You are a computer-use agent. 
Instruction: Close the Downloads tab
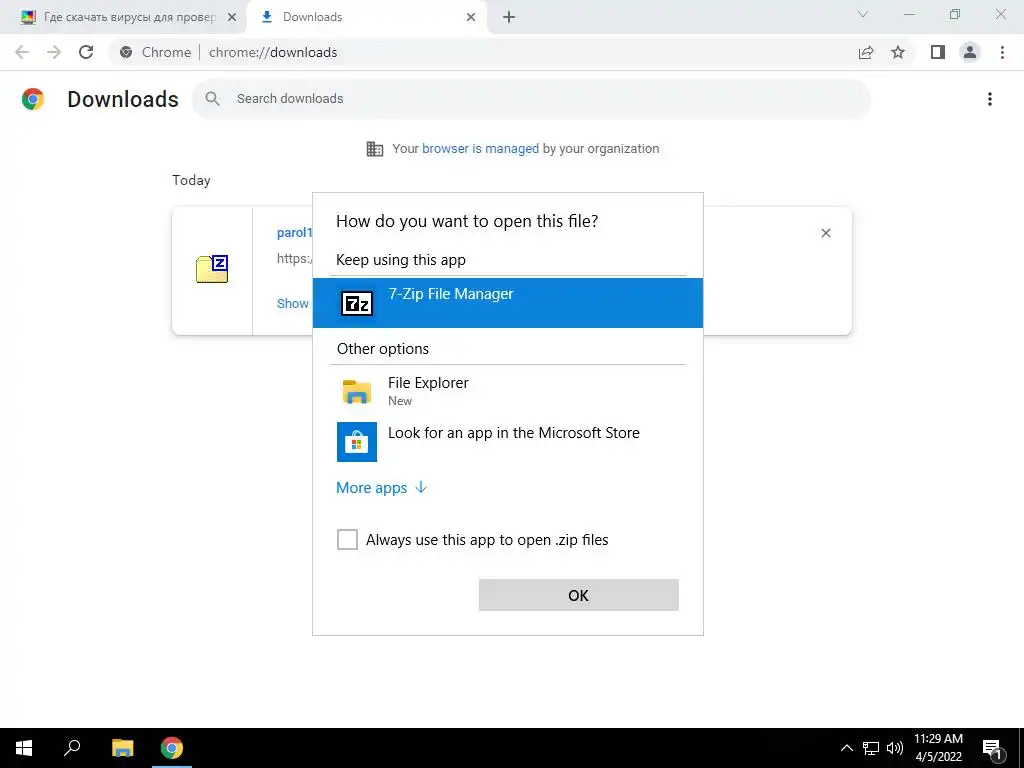point(471,17)
